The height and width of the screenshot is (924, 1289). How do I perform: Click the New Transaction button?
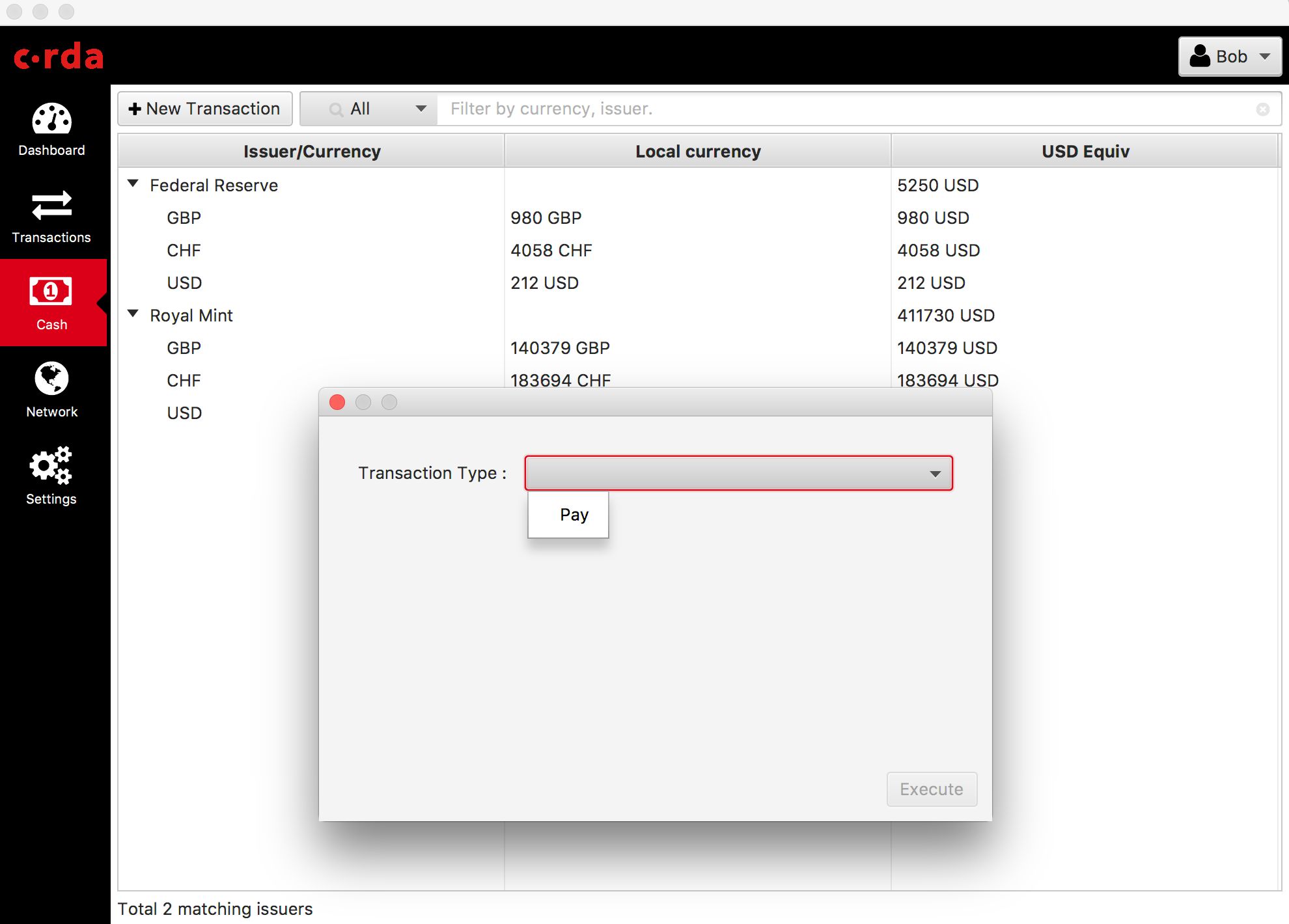point(205,109)
